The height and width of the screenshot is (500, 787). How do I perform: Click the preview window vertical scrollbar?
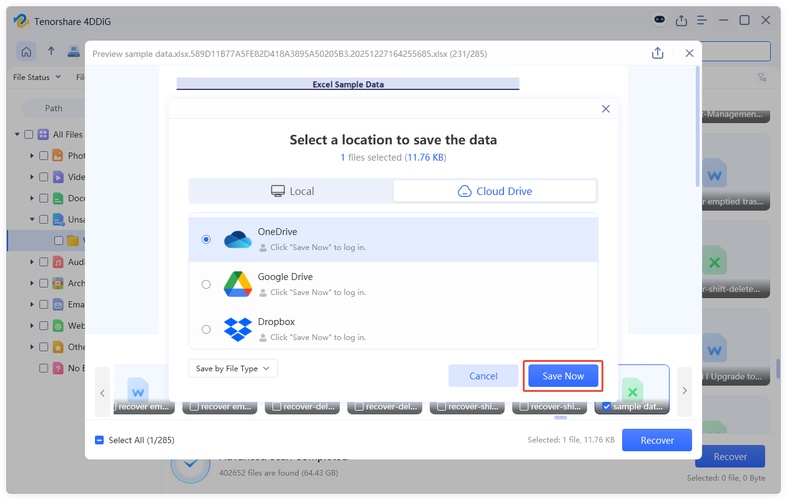(x=697, y=127)
